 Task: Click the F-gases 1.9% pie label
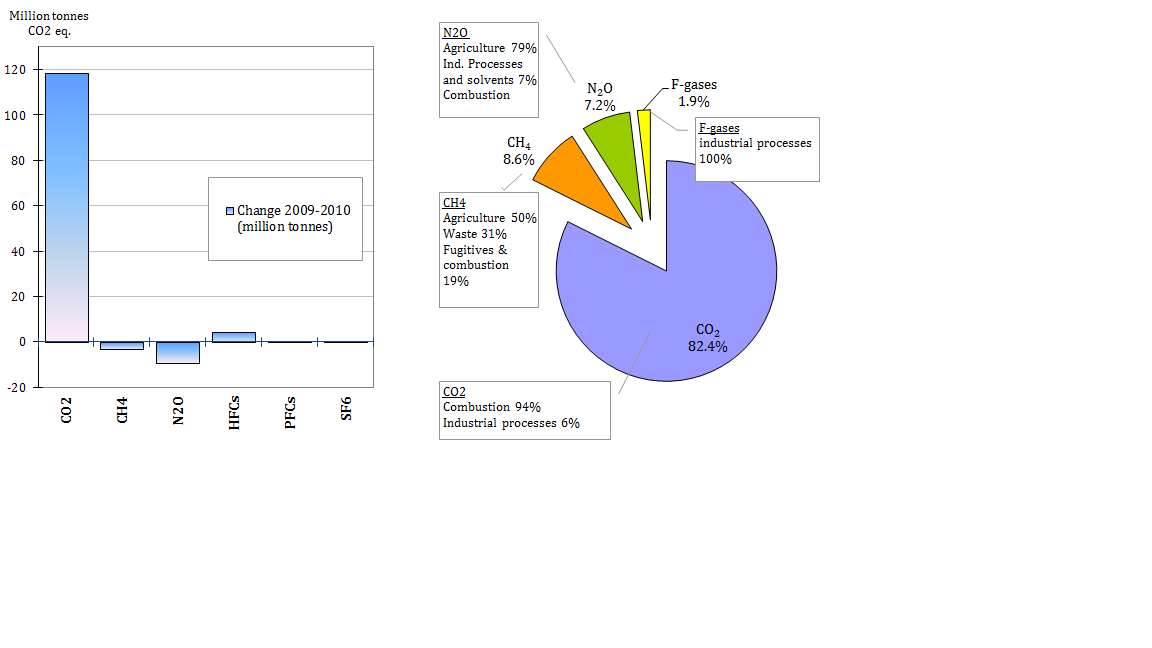click(693, 94)
